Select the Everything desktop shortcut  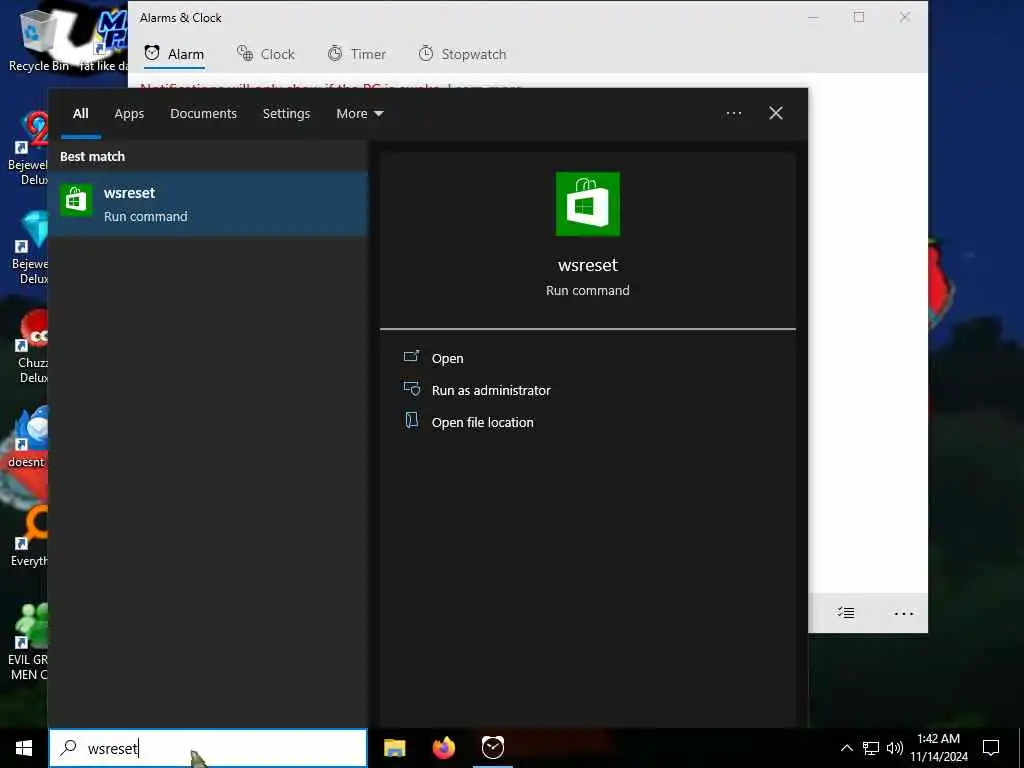click(x=29, y=536)
